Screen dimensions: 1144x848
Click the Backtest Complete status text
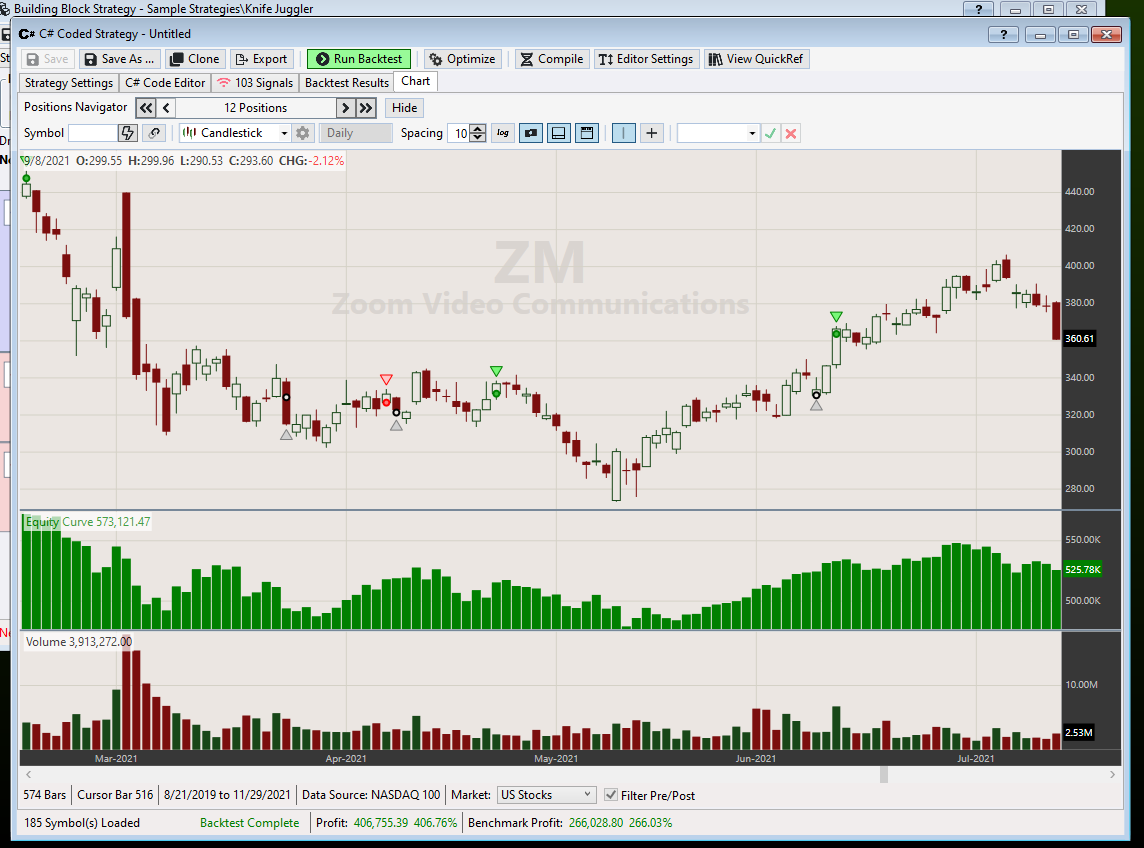coord(250,822)
